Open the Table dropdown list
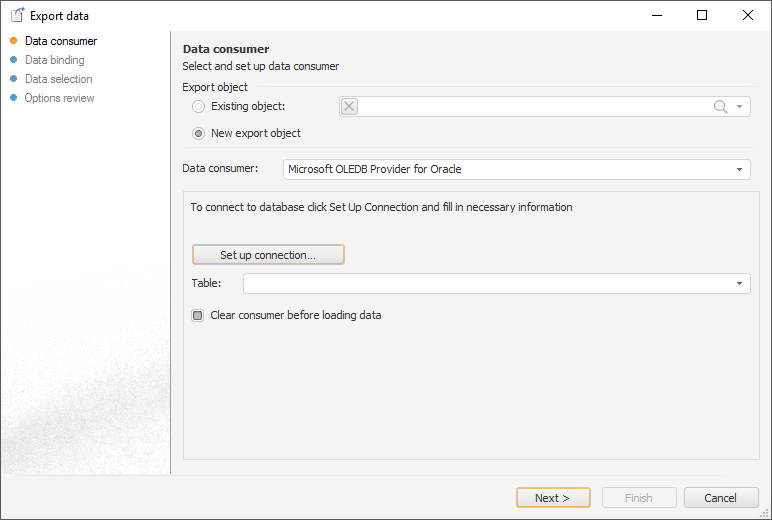The image size is (772, 520). pyautogui.click(x=740, y=284)
